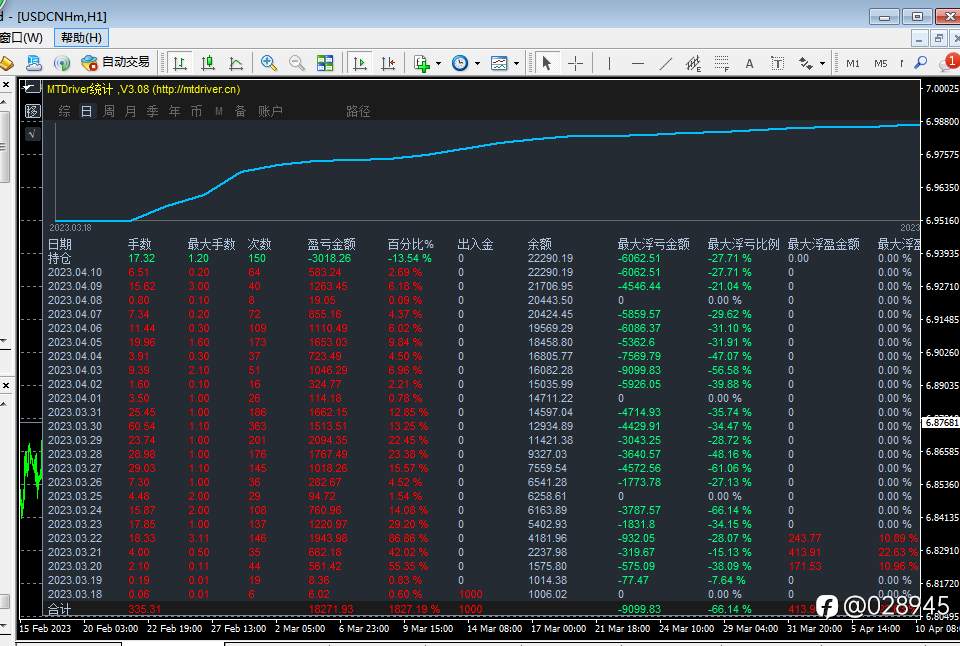
Task: Expand the templates dropdown arrow
Action: click(x=516, y=64)
